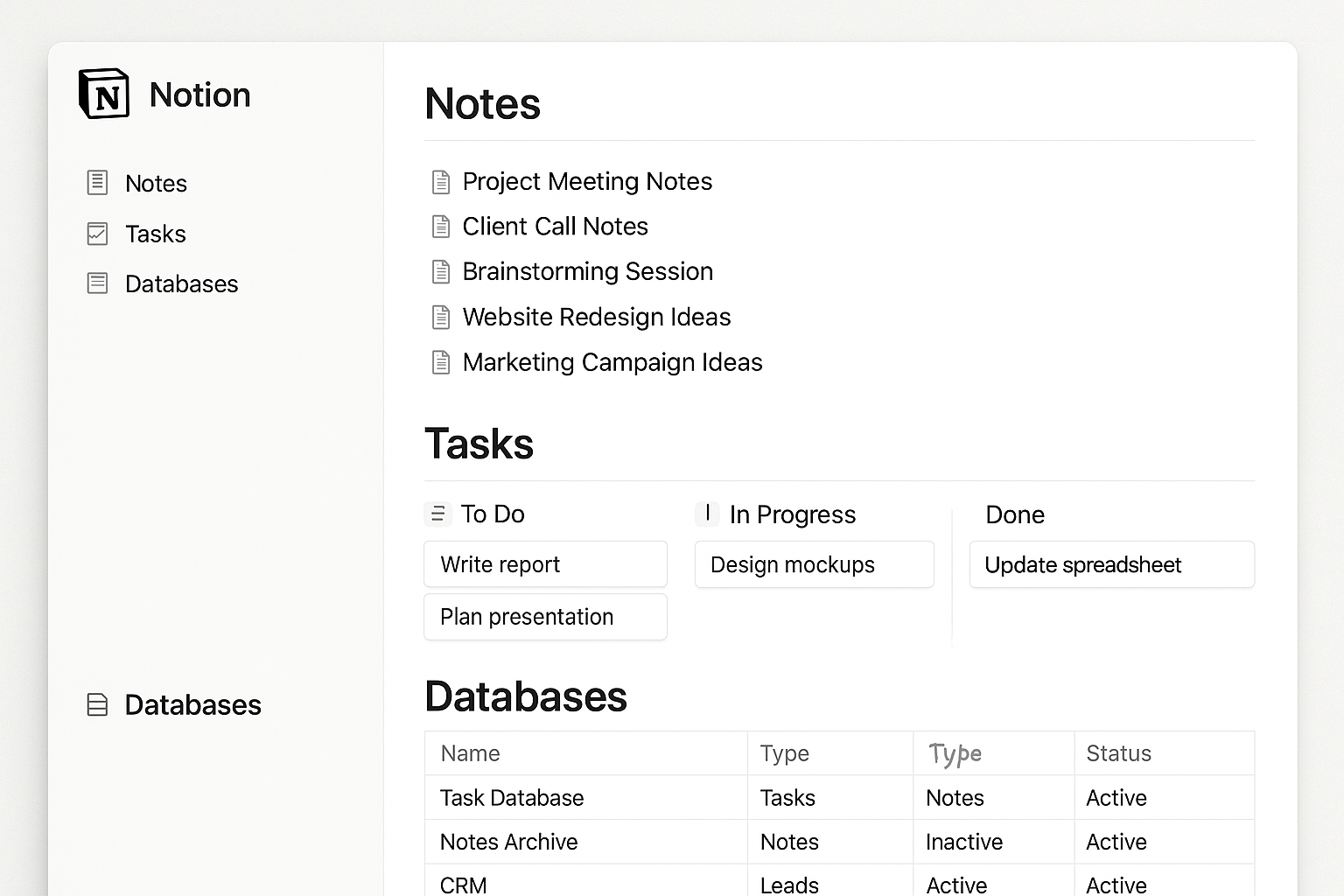Select the CRM name cell

tap(586, 882)
